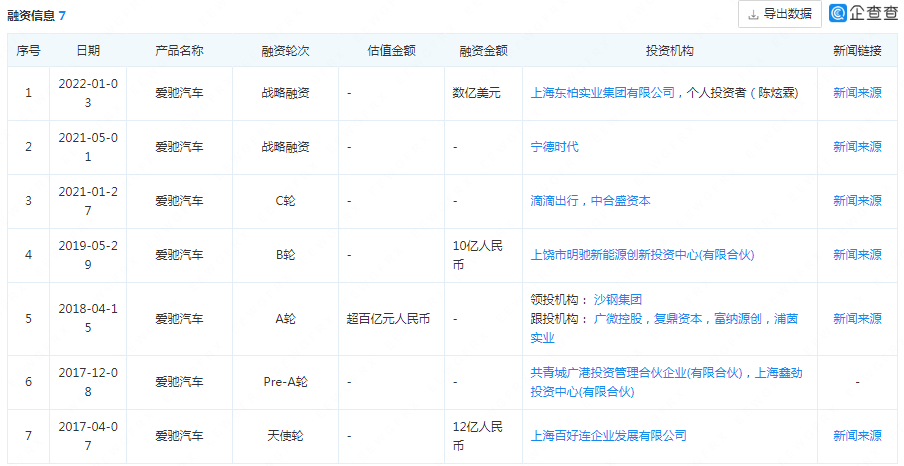Click the B轮 round cell
904x466 pixels.
pyautogui.click(x=285, y=255)
